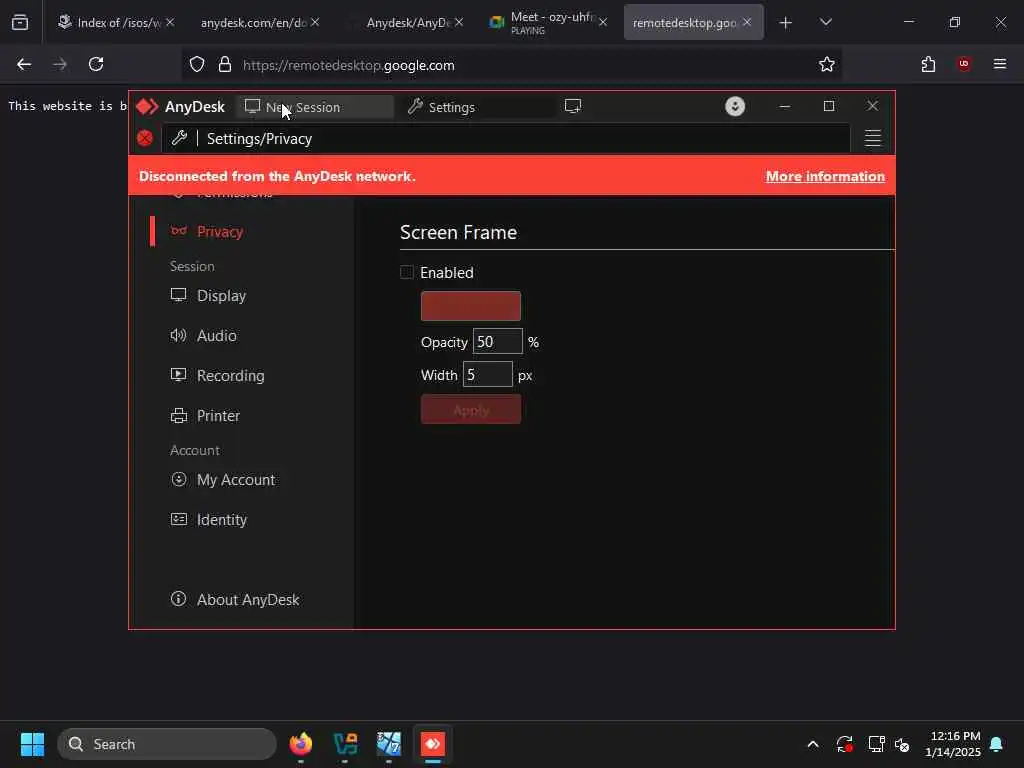Image resolution: width=1024 pixels, height=768 pixels.
Task: Bookmark this page with the star icon
Action: point(827,64)
